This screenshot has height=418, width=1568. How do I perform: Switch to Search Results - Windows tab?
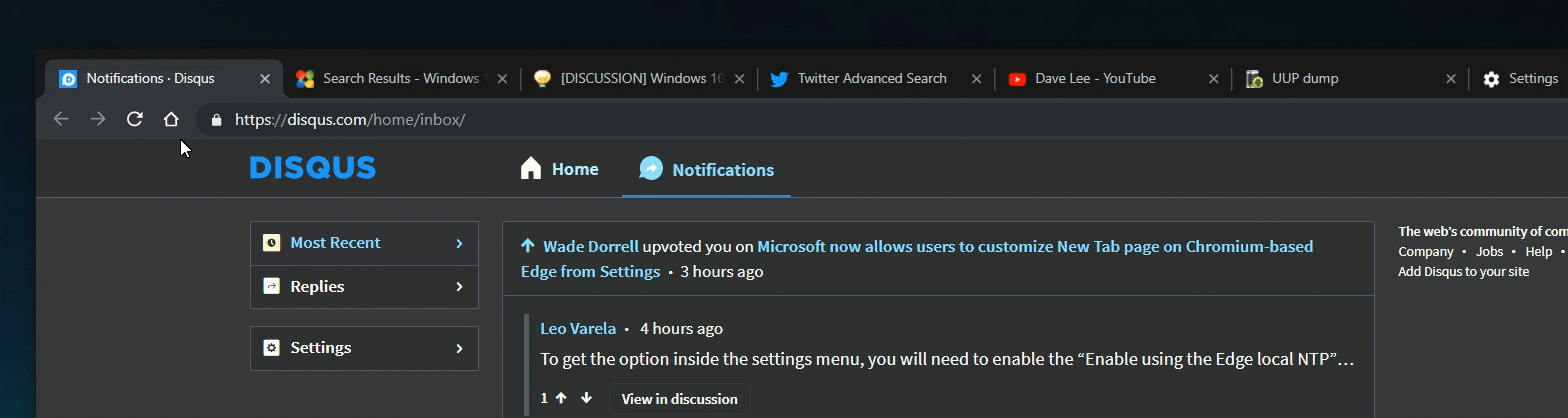[x=402, y=79]
